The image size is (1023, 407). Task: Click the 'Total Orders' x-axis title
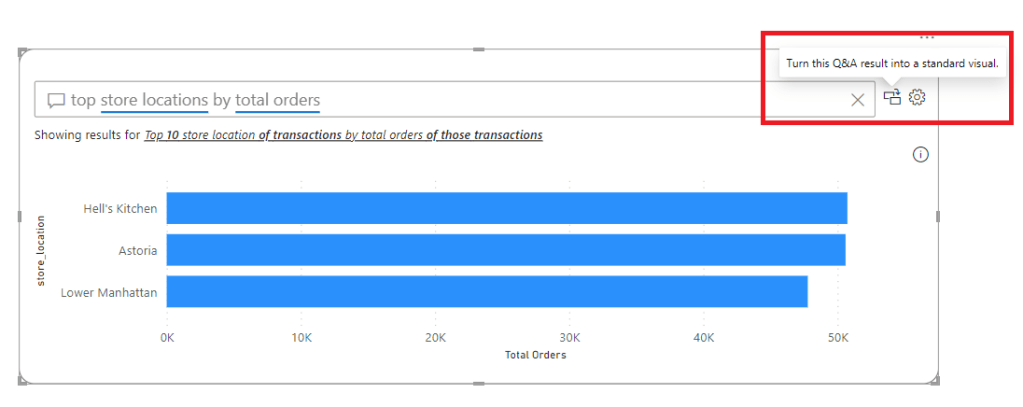click(x=535, y=355)
